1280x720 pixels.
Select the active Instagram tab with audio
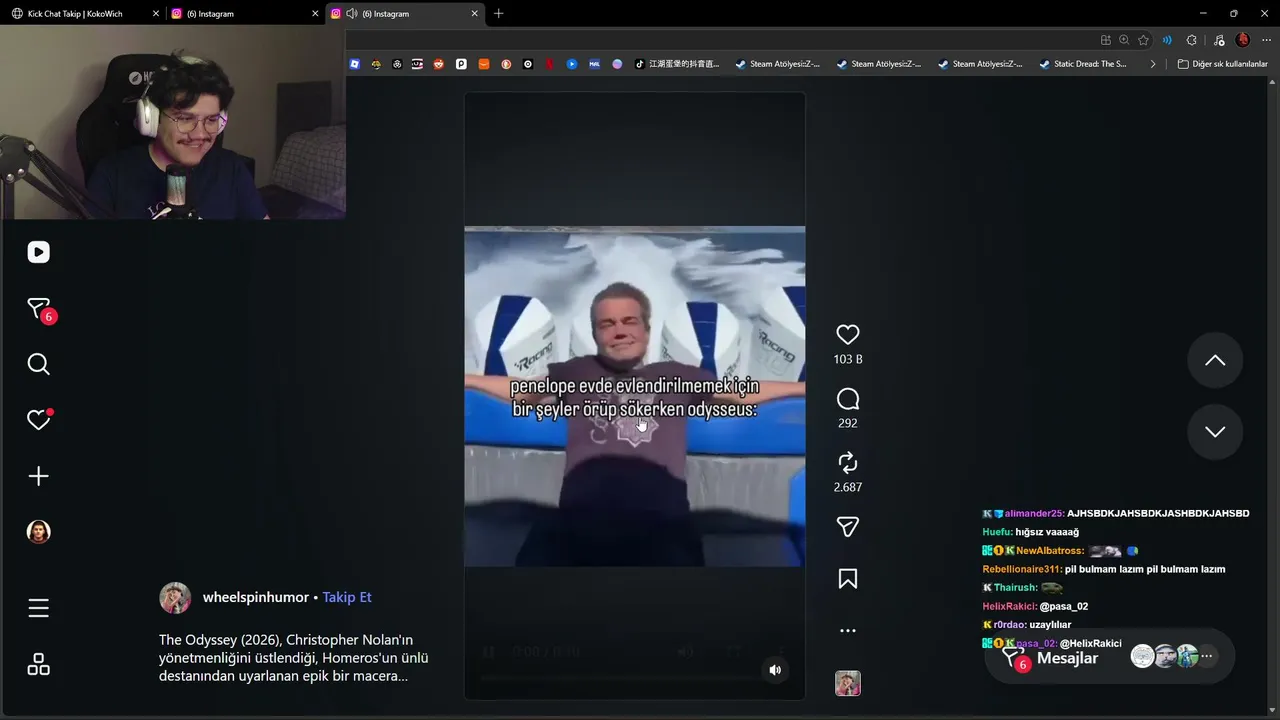[x=406, y=14]
